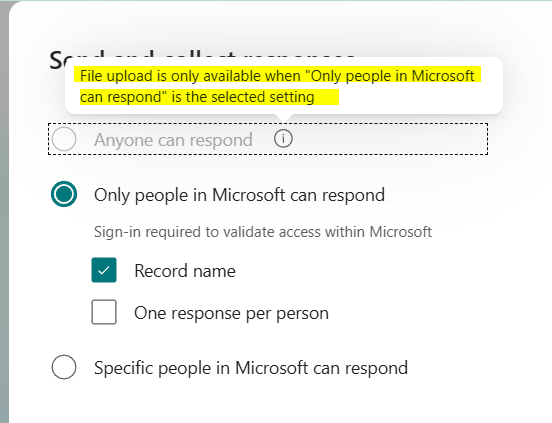Image resolution: width=552 pixels, height=423 pixels.
Task: Click the Record name label text
Action: 185,271
